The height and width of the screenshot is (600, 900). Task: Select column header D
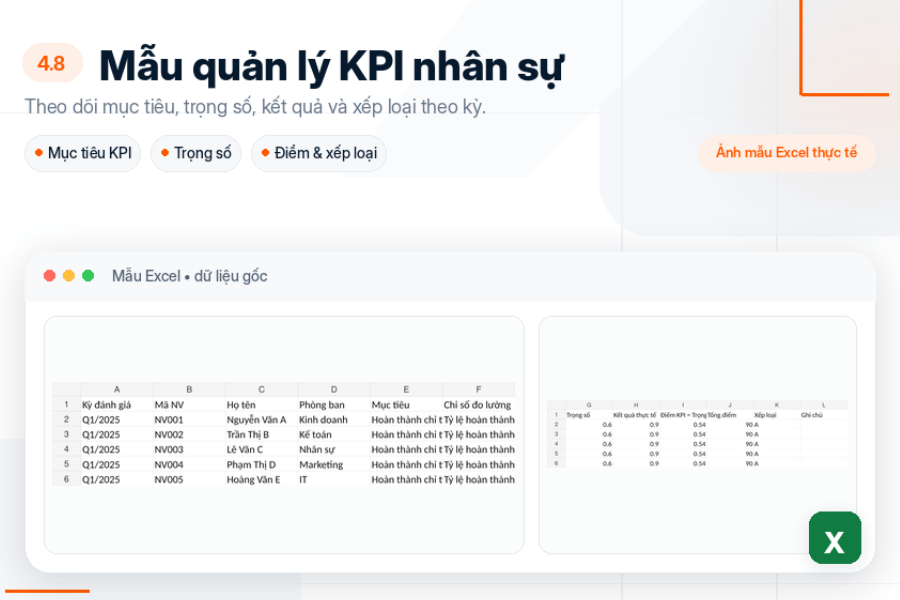click(333, 389)
